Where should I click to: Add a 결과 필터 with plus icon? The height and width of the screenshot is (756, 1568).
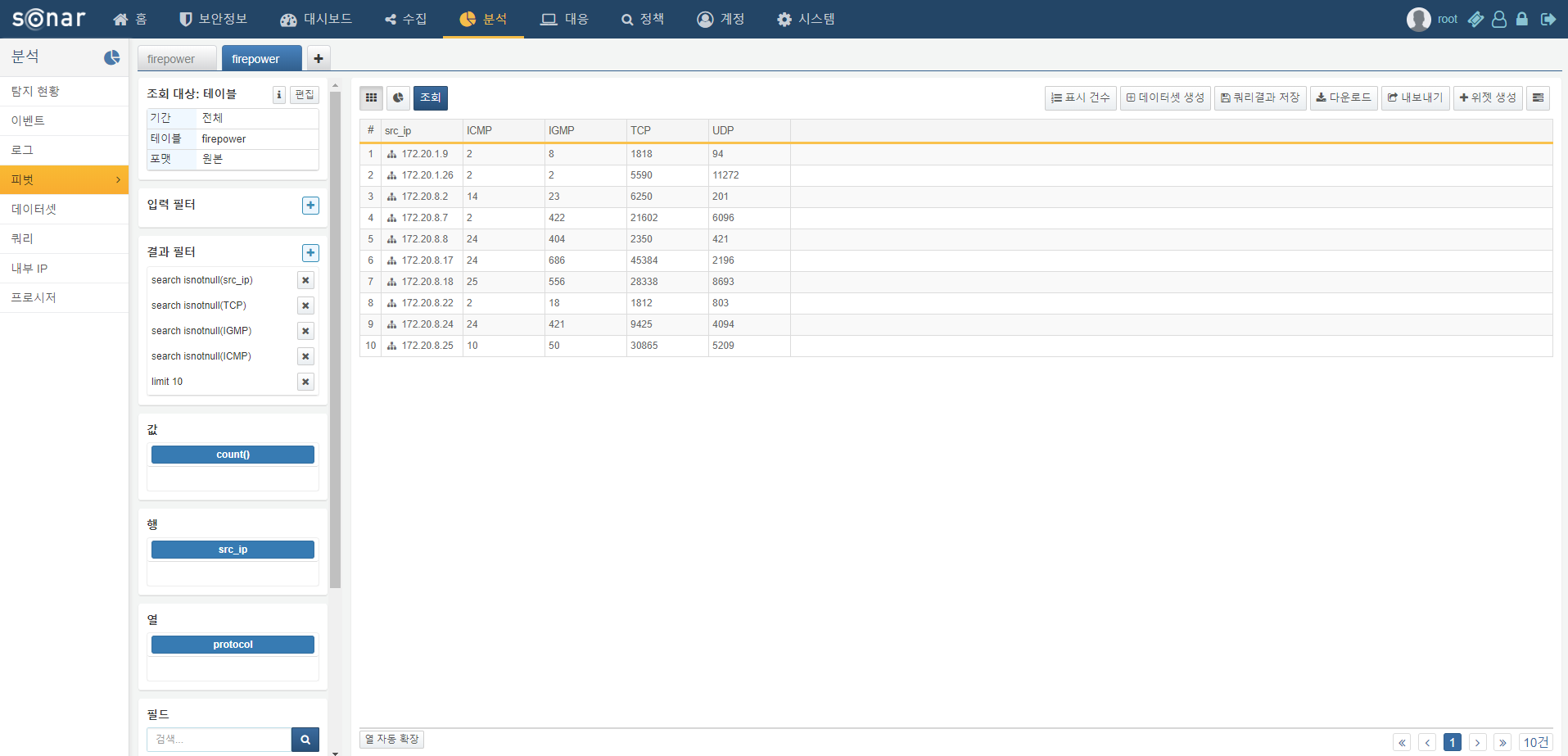tap(310, 253)
